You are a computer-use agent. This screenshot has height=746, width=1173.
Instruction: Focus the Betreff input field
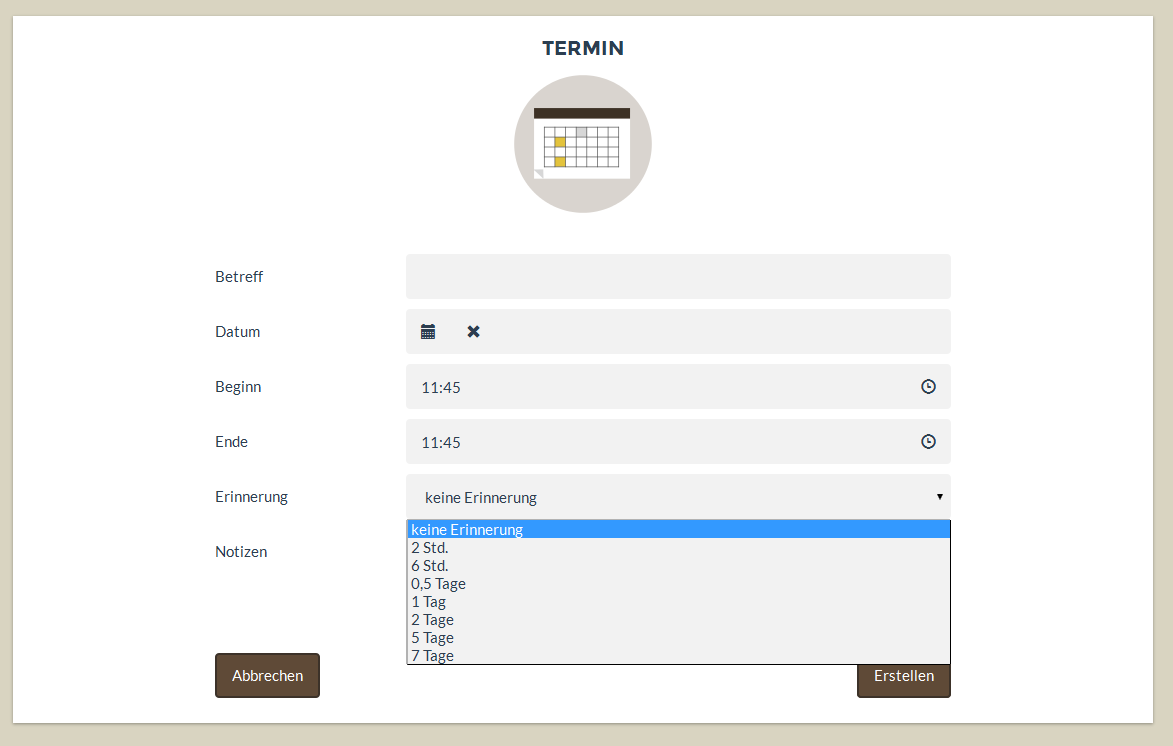[x=679, y=277]
